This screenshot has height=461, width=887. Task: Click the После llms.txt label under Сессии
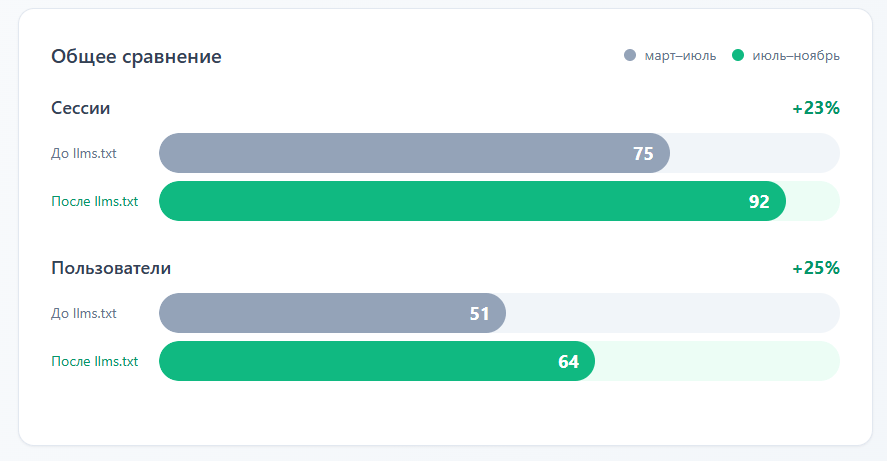[94, 201]
